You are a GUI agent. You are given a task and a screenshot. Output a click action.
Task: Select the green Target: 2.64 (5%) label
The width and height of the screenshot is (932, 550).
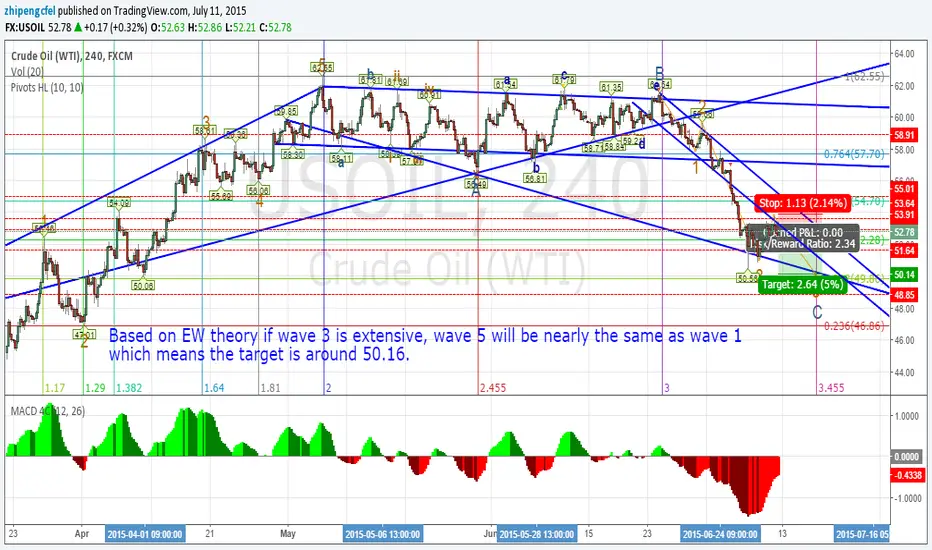coord(802,284)
